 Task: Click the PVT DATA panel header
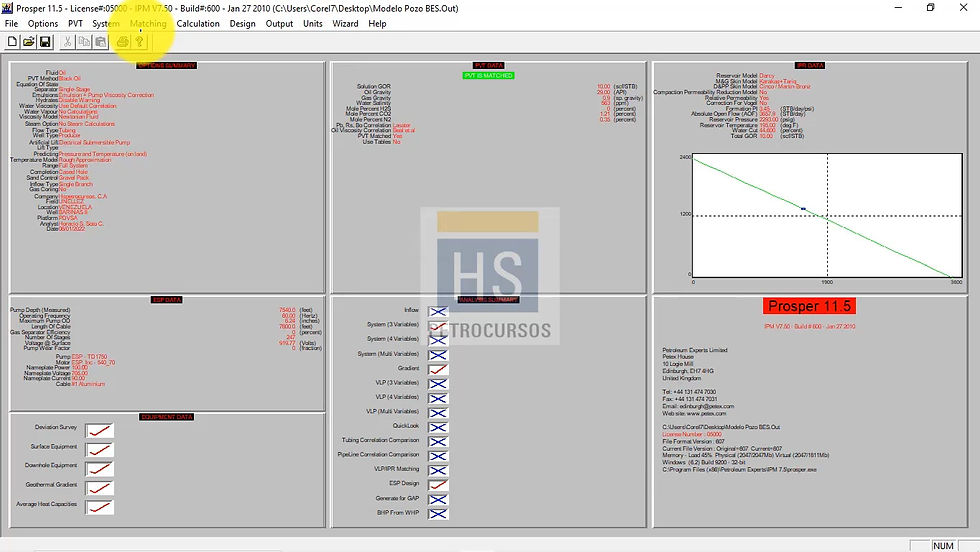click(x=489, y=66)
